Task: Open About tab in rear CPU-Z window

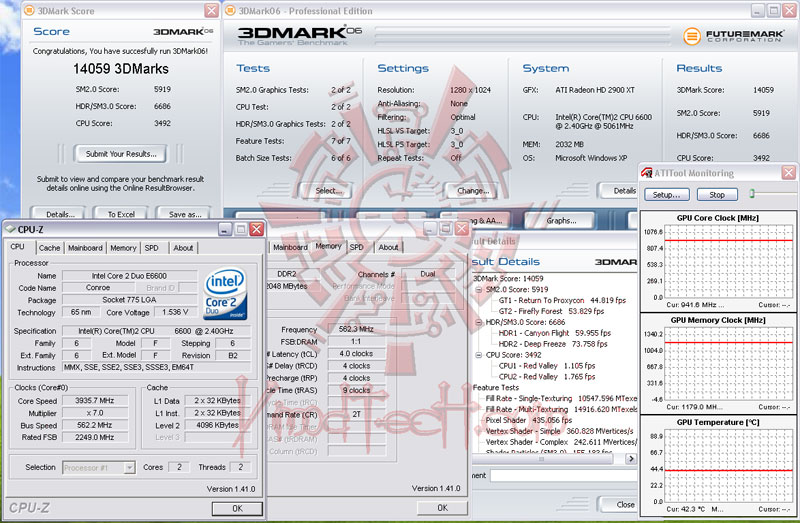Action: coord(388,247)
